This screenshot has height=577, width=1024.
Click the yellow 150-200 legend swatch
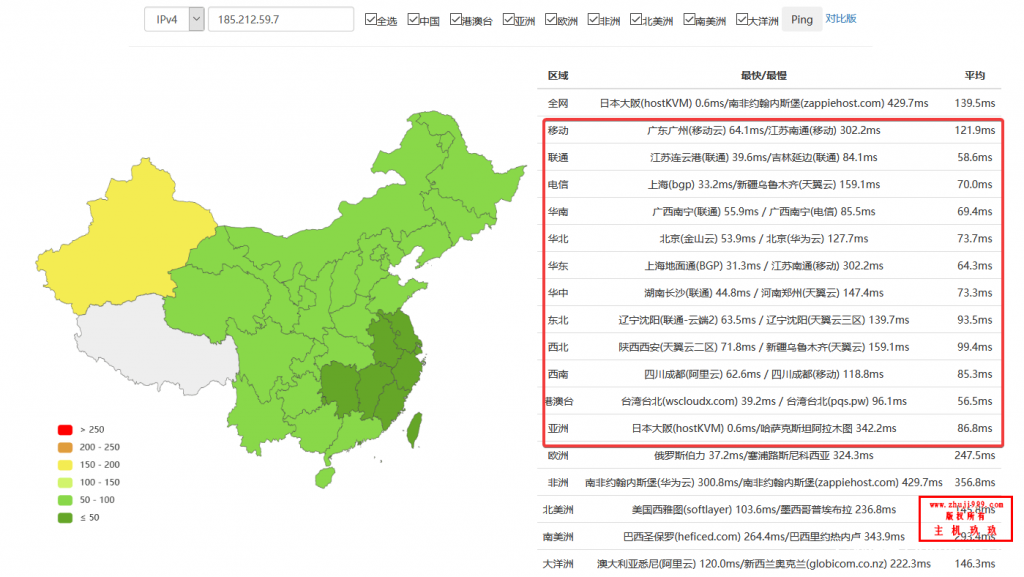tap(66, 465)
